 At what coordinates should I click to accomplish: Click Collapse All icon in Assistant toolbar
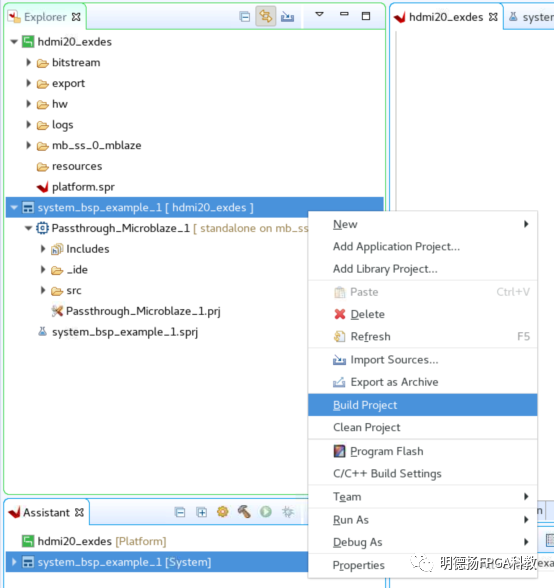(180, 512)
